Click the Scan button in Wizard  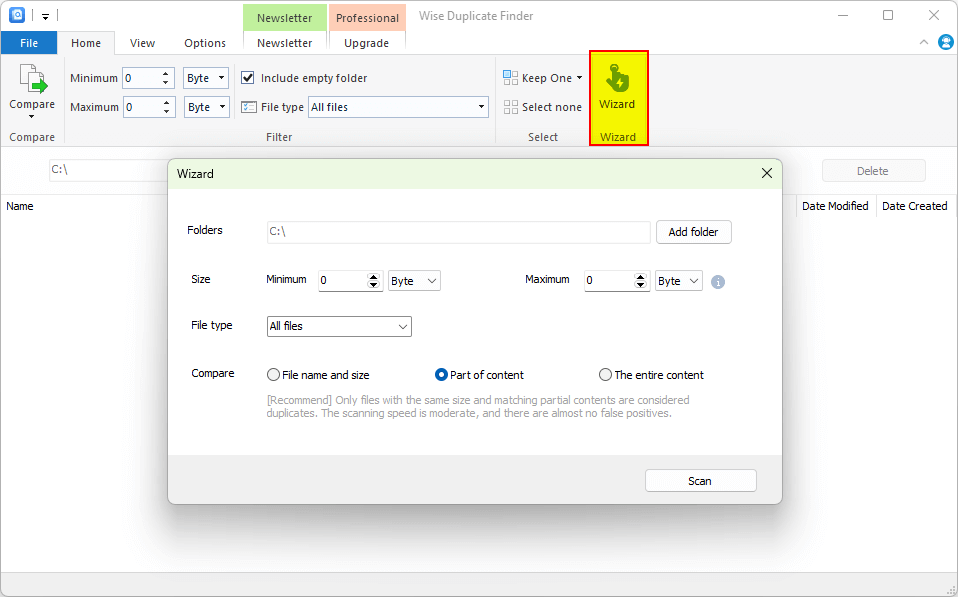coord(701,481)
